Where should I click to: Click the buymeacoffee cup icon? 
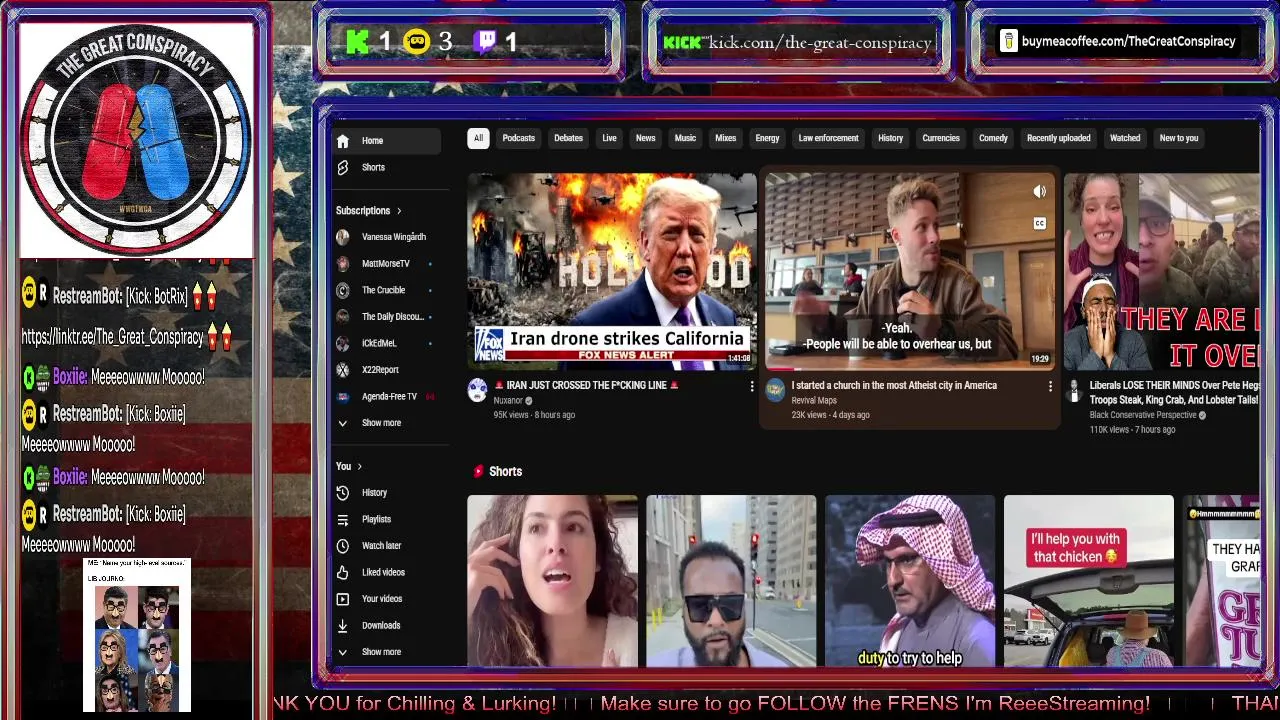pyautogui.click(x=1008, y=41)
